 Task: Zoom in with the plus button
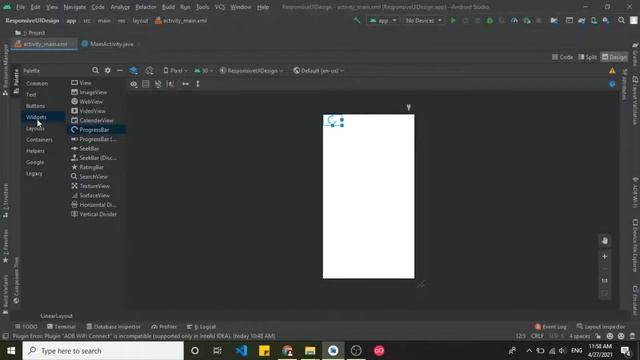pos(605,256)
